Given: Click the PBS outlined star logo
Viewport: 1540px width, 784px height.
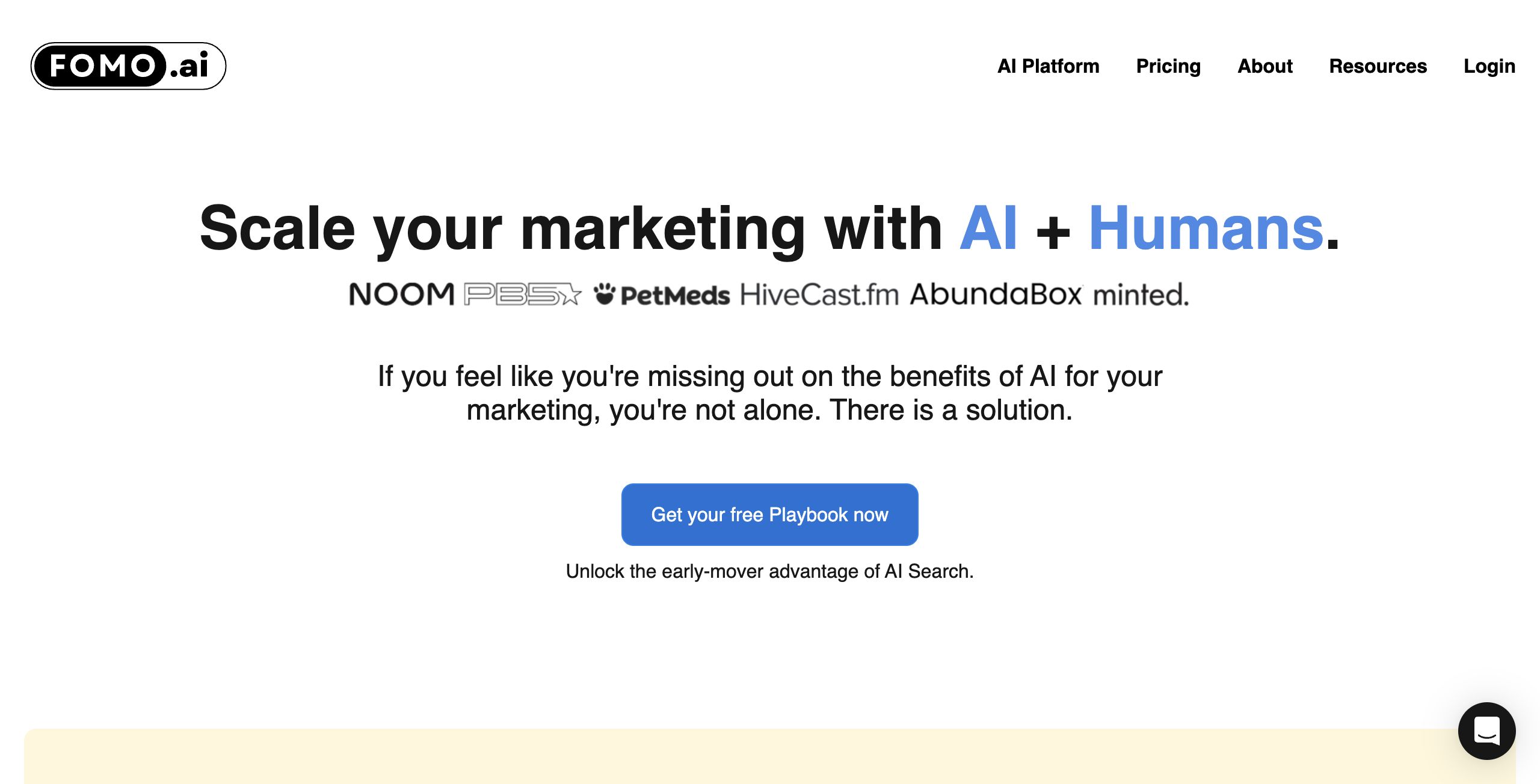Looking at the screenshot, I should (523, 295).
